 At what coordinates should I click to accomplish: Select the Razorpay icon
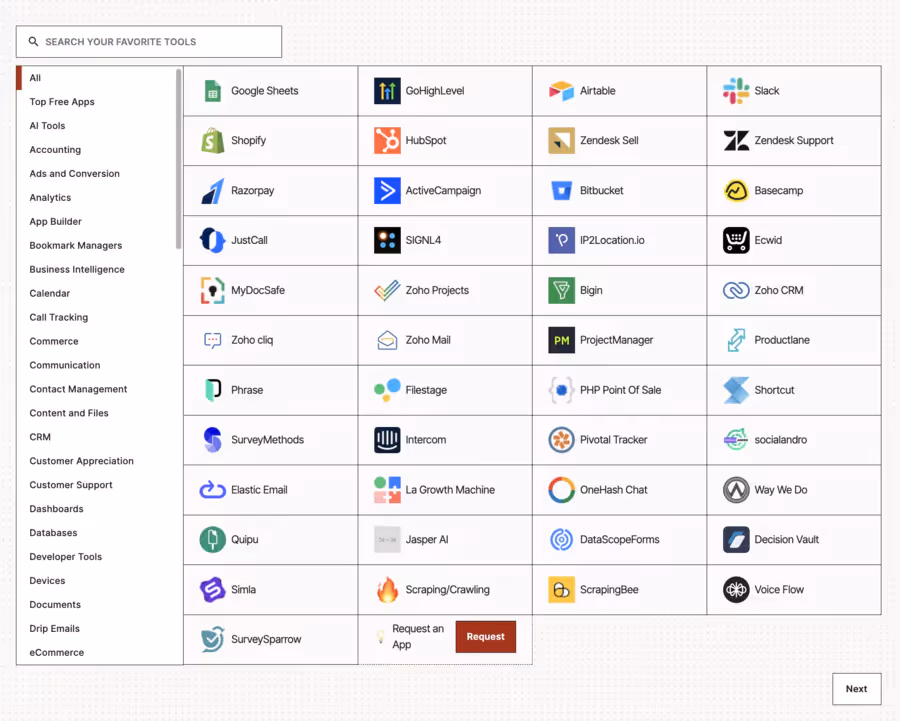click(213, 191)
